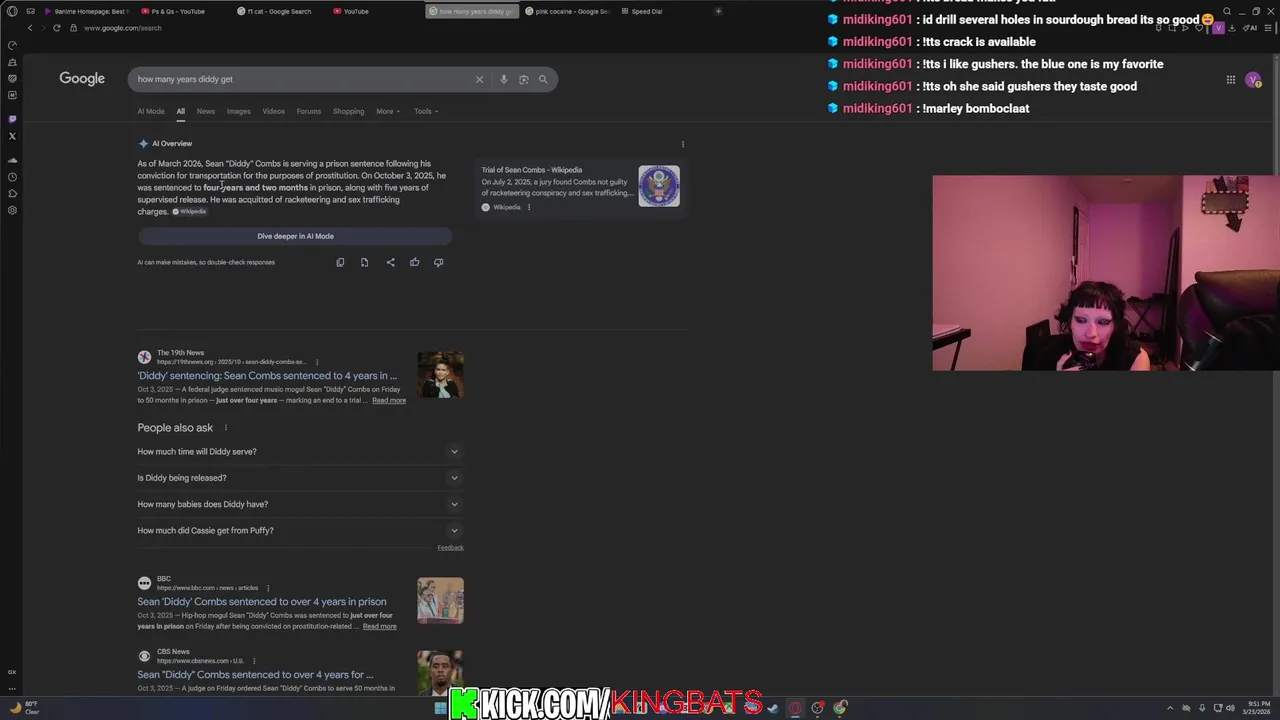Open People also ask options menu
The height and width of the screenshot is (720, 1280).
tap(225, 428)
